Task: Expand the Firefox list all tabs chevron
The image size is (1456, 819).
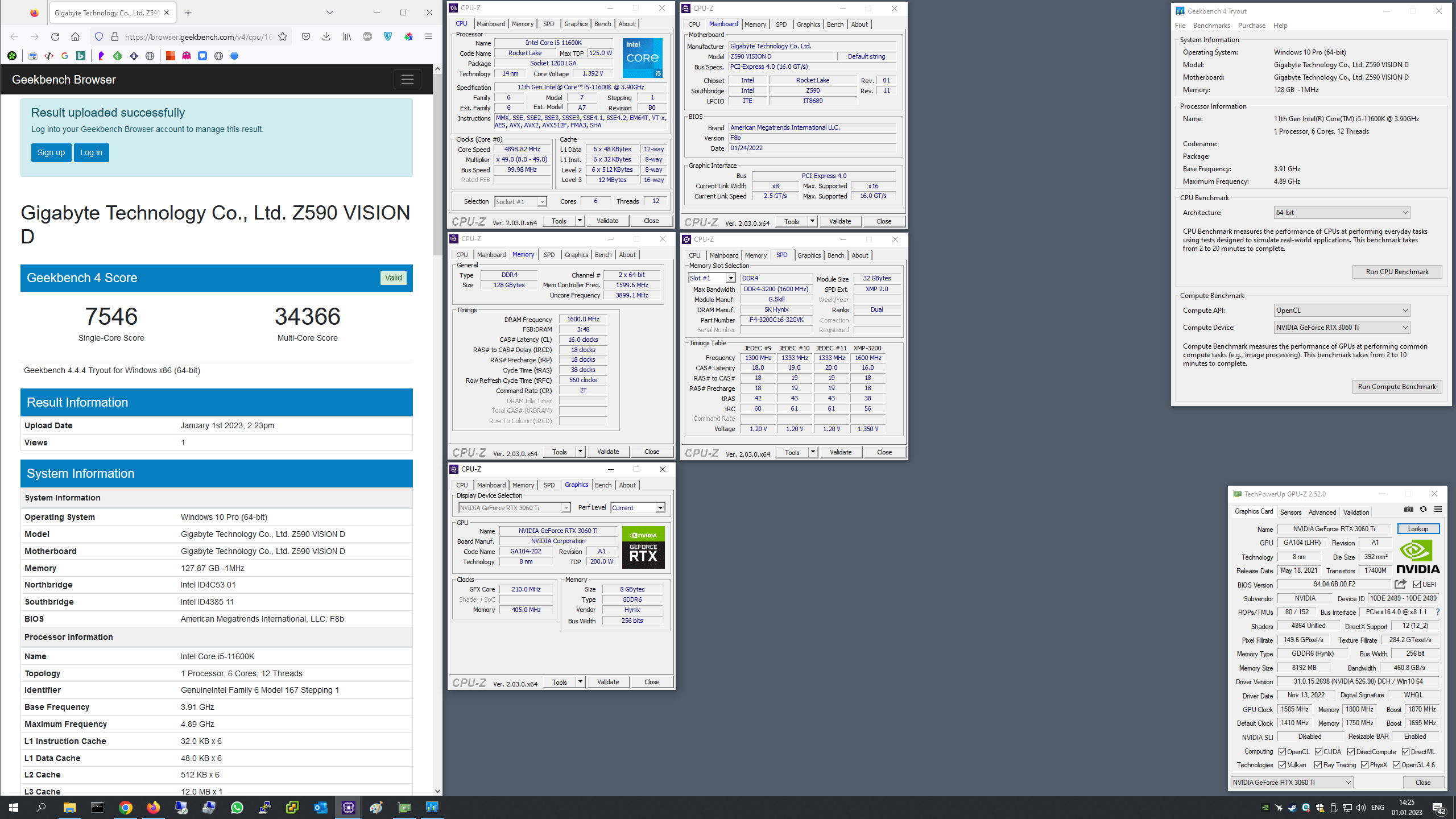Action: click(x=330, y=13)
